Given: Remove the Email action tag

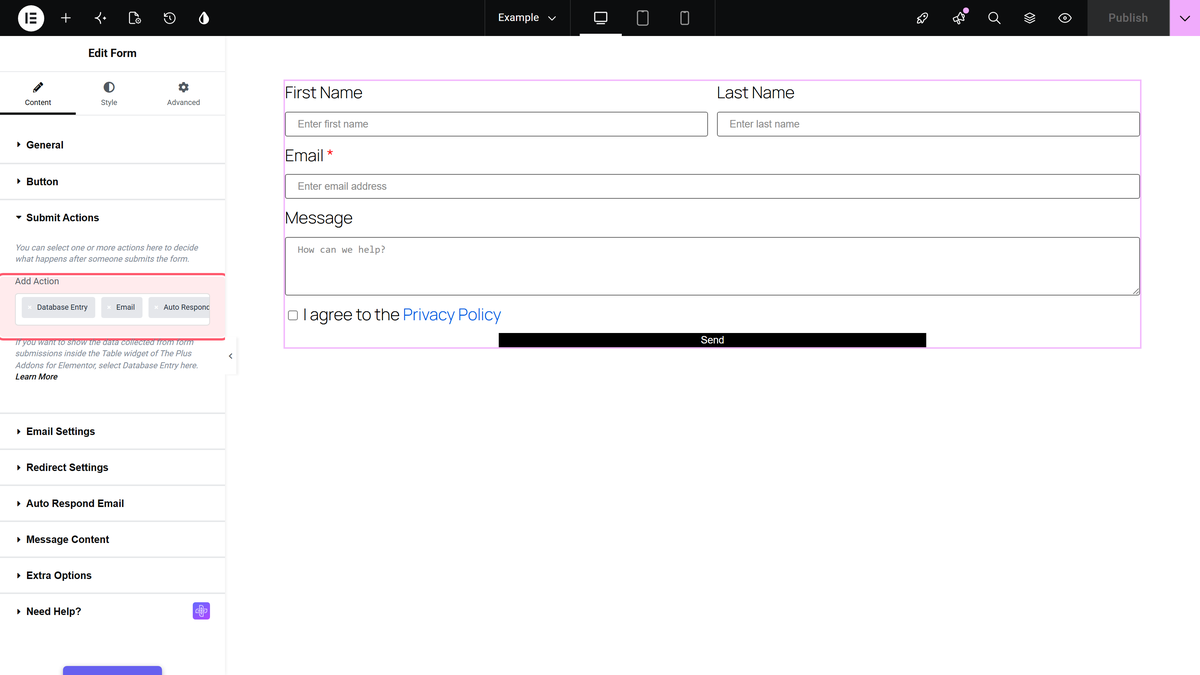Looking at the screenshot, I should pos(109,307).
